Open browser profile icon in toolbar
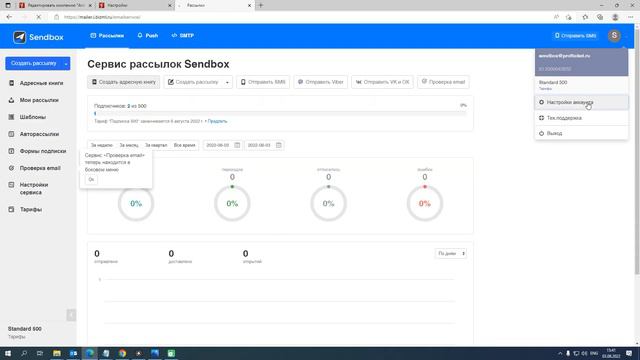This screenshot has width=640, height=360. pyautogui.click(x=615, y=17)
